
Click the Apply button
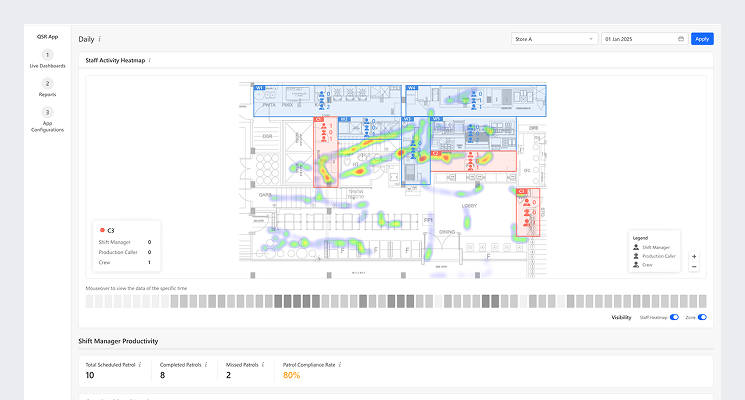[x=702, y=39]
